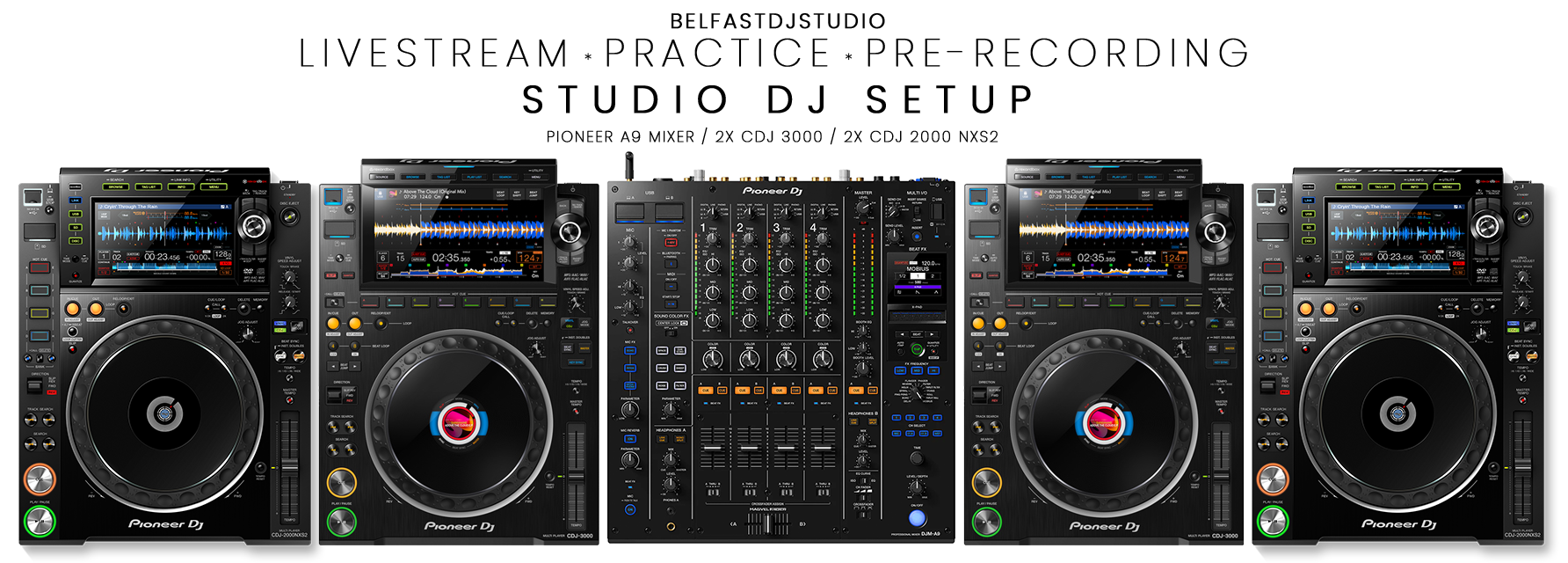Open MENU on the left CDJ-2000NXS2
Image resolution: width=1568 pixels, height=563 pixels.
[x=214, y=186]
